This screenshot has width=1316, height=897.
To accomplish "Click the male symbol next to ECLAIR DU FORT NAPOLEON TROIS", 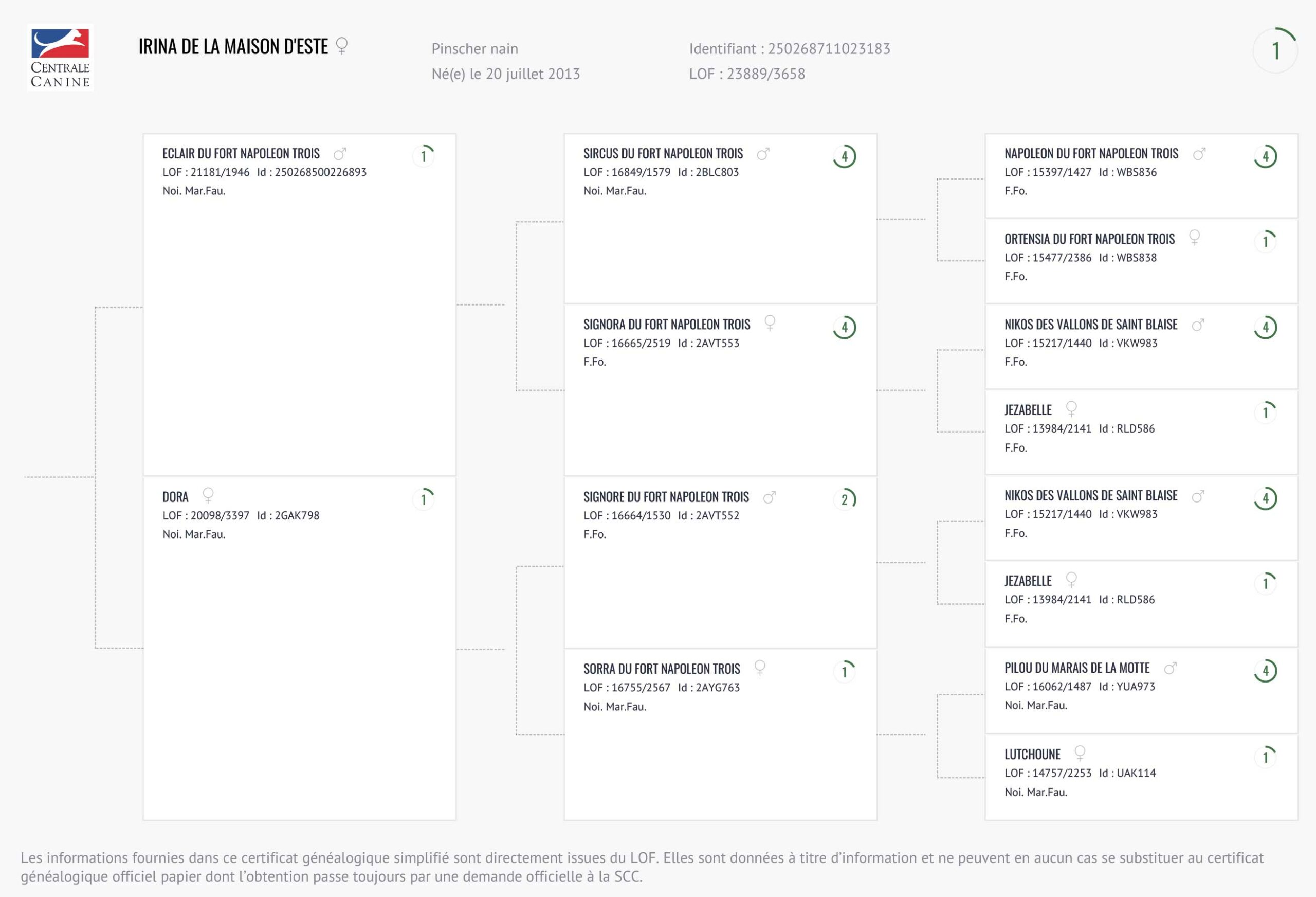I will pyautogui.click(x=340, y=154).
